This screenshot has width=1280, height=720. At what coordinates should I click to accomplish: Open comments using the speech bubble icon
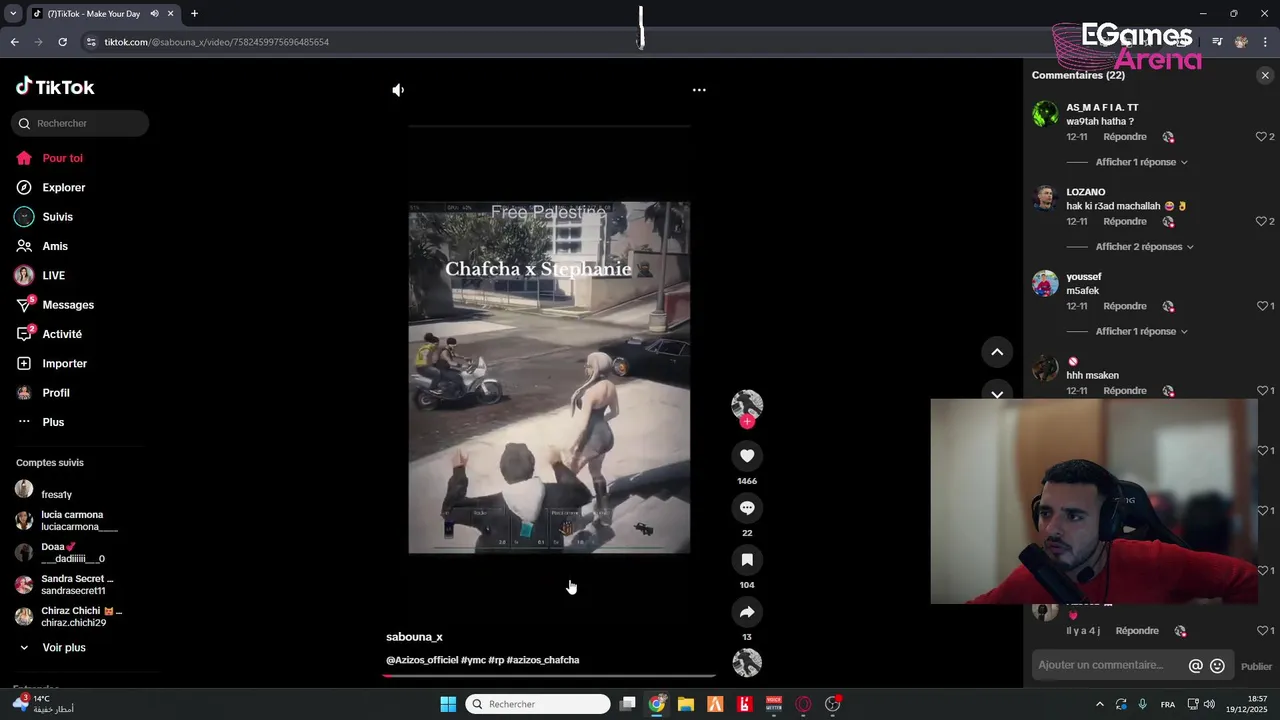pos(747,508)
